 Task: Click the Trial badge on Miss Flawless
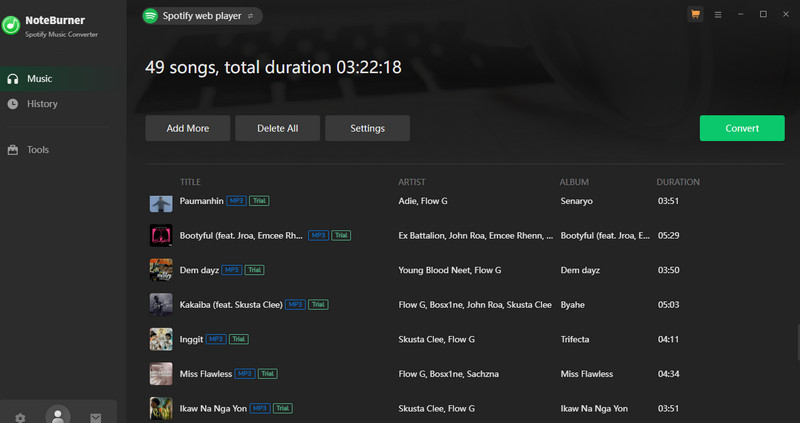268,374
